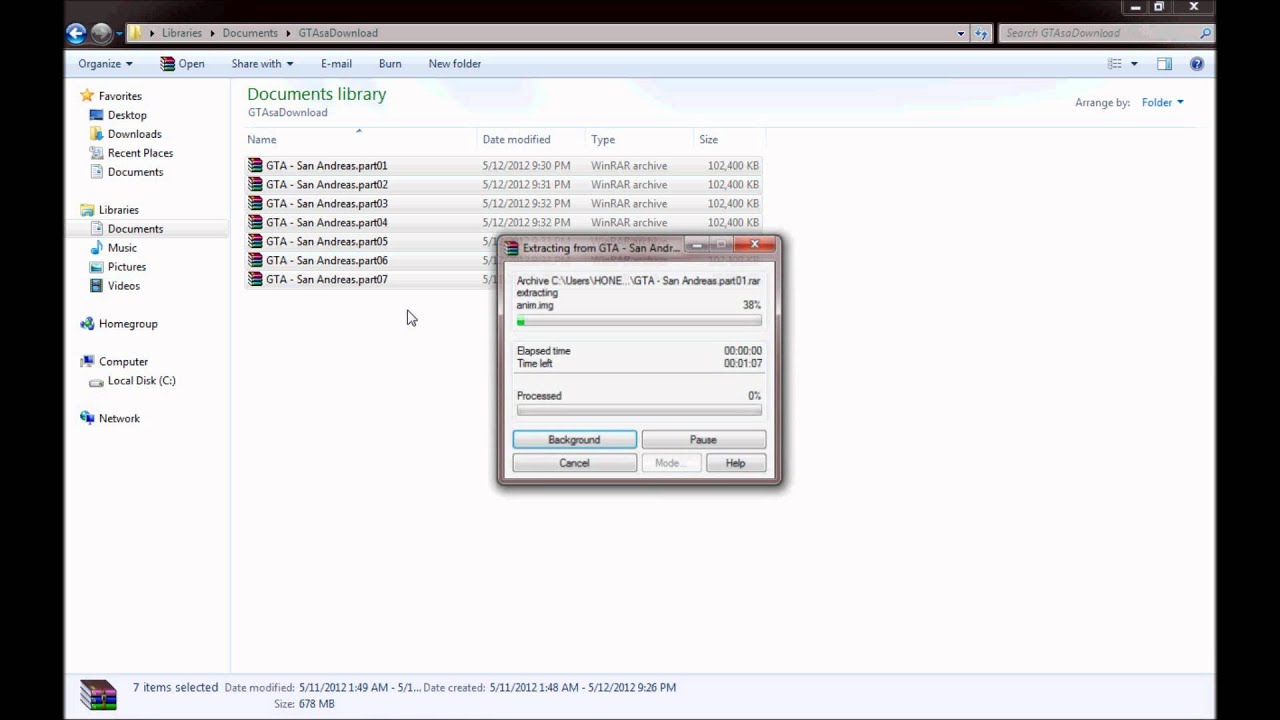Expand the Share with dropdown
Screen dimensions: 1280x720
pyautogui.click(x=262, y=64)
